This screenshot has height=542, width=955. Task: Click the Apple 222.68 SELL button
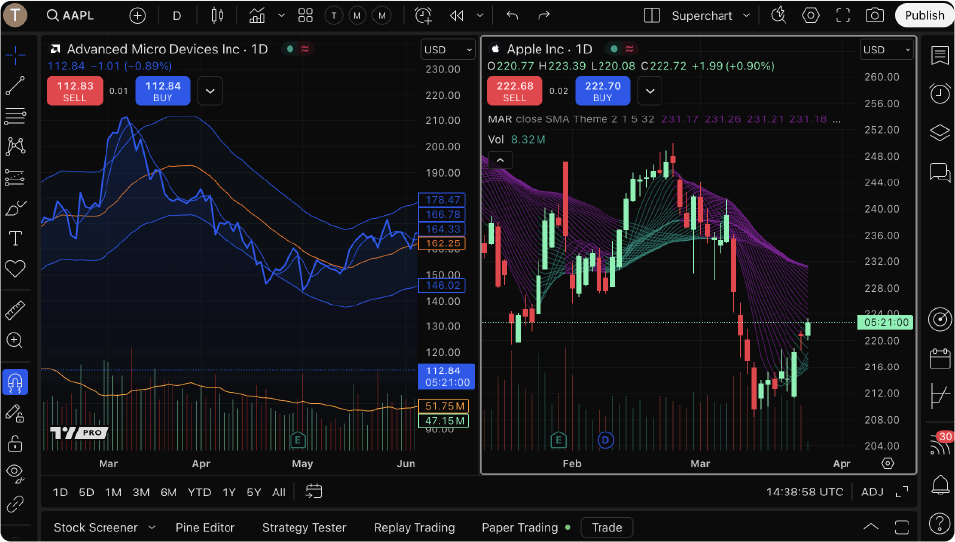(514, 91)
